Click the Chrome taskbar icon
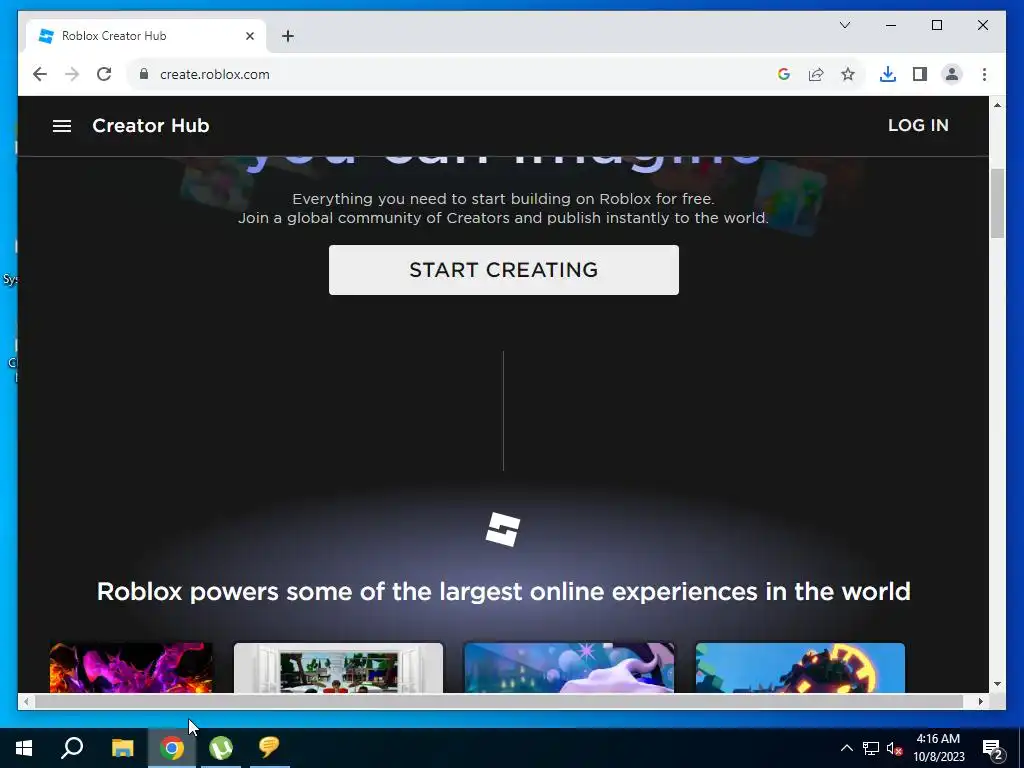 [172, 748]
